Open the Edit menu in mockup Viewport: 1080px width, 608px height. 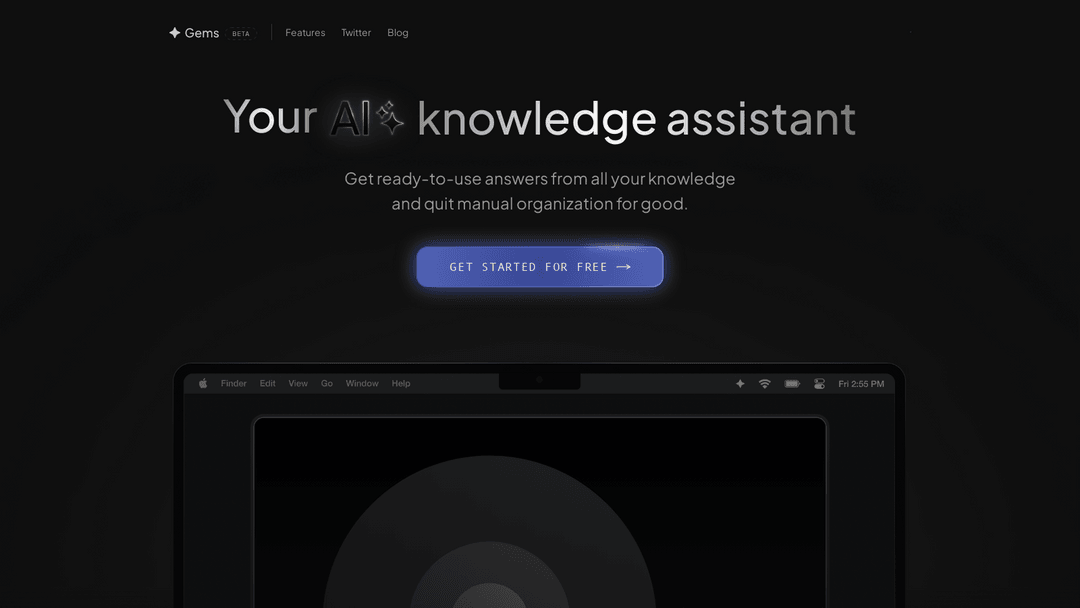(x=268, y=384)
